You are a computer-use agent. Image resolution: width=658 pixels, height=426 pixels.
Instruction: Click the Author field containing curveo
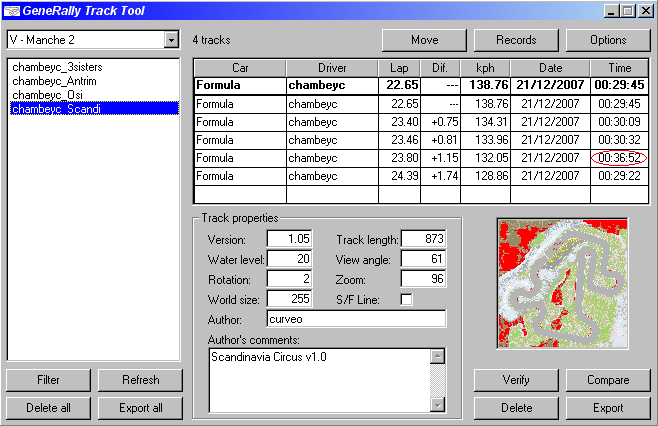coord(356,319)
